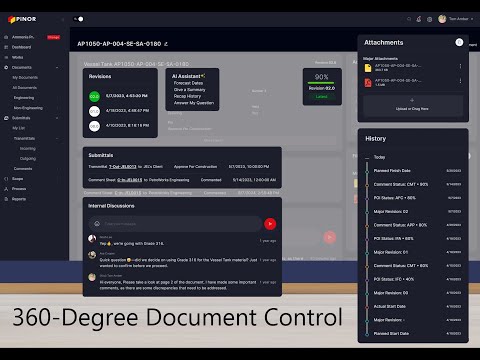Toggle the dark mode switch in header
This screenshot has height=360, width=480.
tap(78, 19)
